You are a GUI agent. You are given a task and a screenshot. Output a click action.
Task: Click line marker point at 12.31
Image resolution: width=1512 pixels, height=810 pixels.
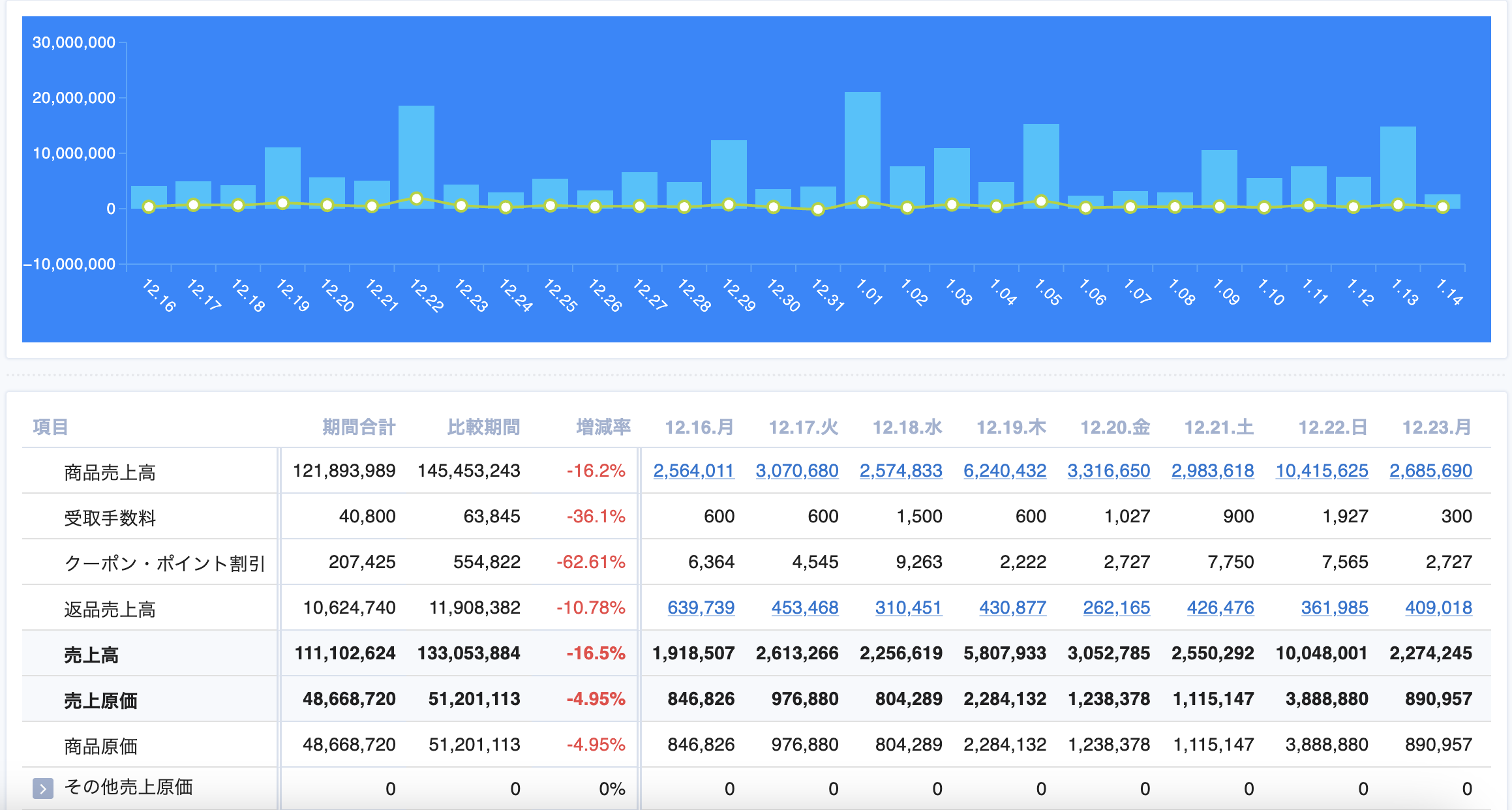[x=818, y=209]
